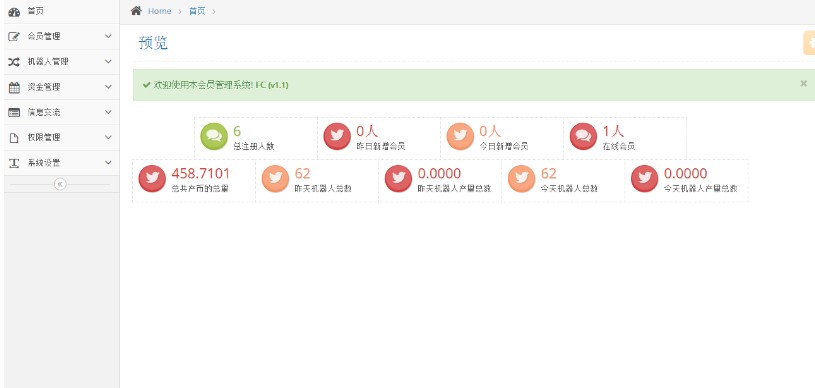Click the Home breadcrumb link
Image resolution: width=815 pixels, height=388 pixels.
click(x=159, y=11)
